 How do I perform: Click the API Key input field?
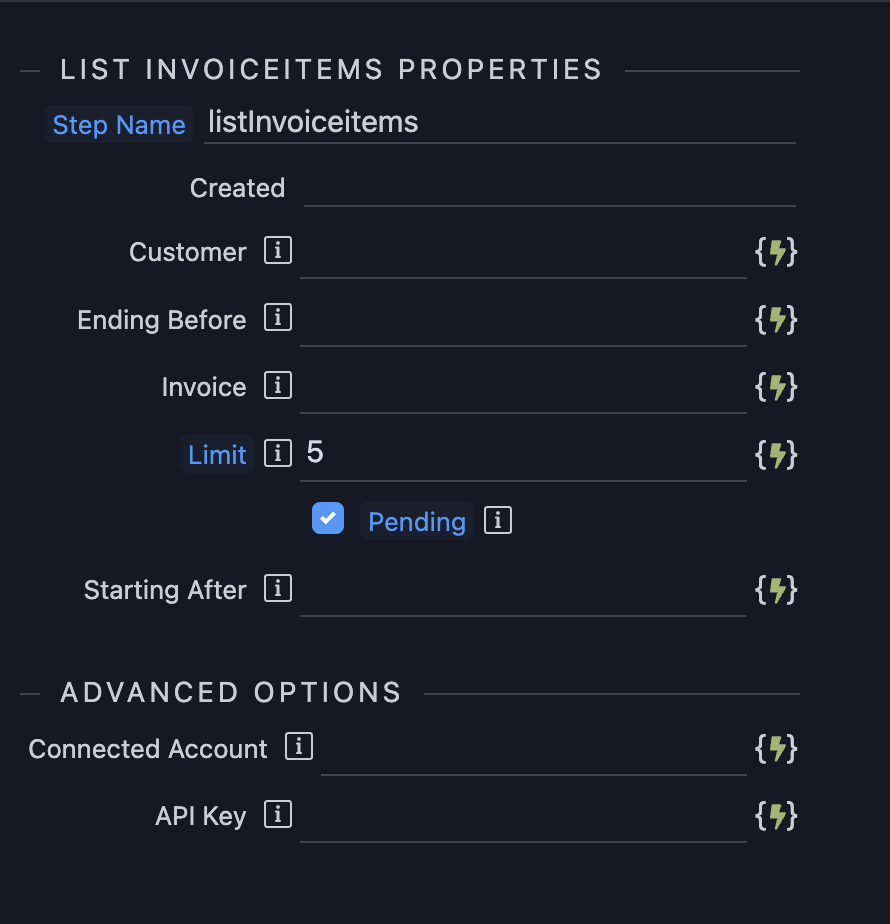pyautogui.click(x=523, y=817)
